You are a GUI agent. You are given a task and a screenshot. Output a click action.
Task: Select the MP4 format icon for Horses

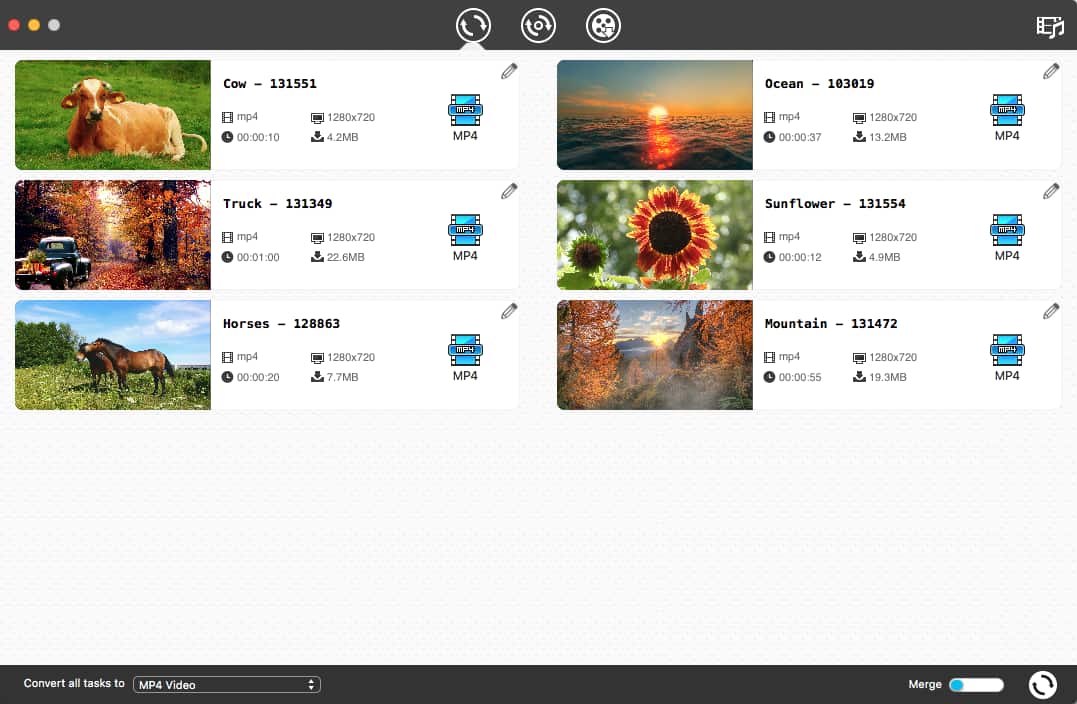click(465, 350)
